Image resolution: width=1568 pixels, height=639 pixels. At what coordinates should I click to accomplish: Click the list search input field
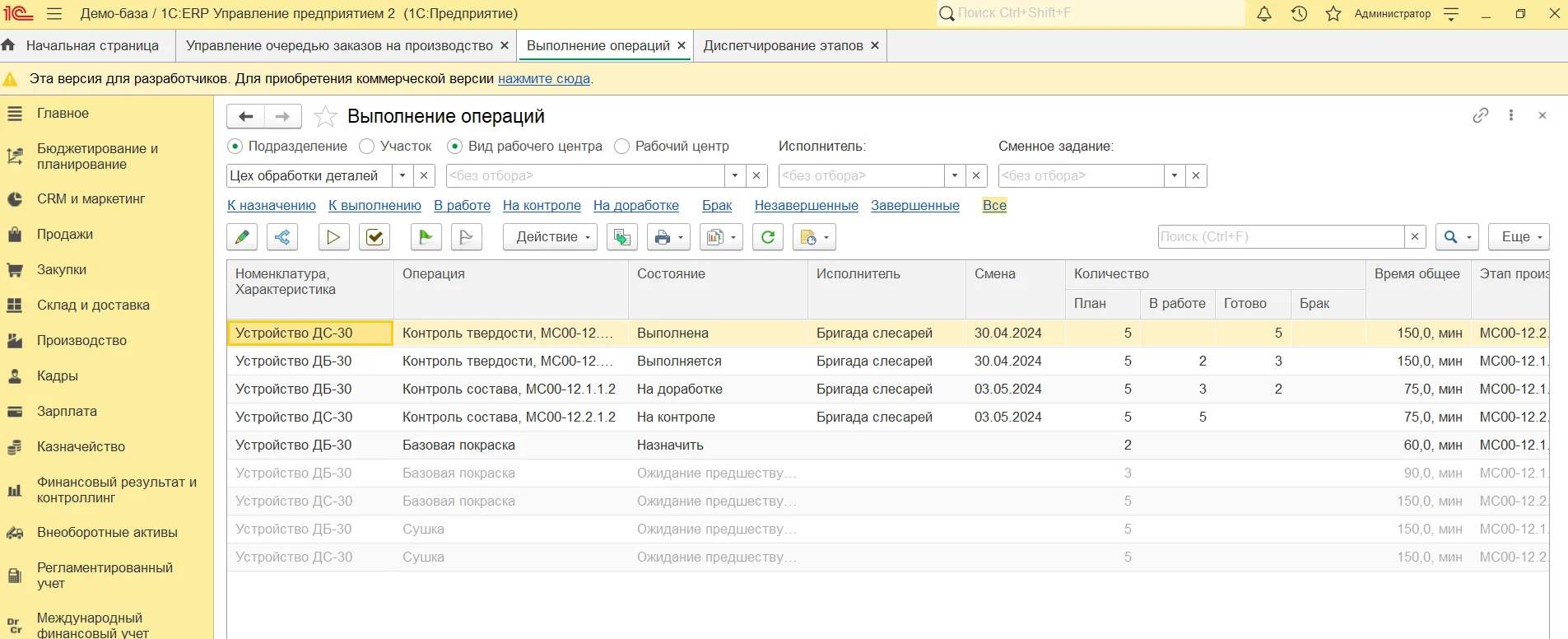click(x=1281, y=237)
